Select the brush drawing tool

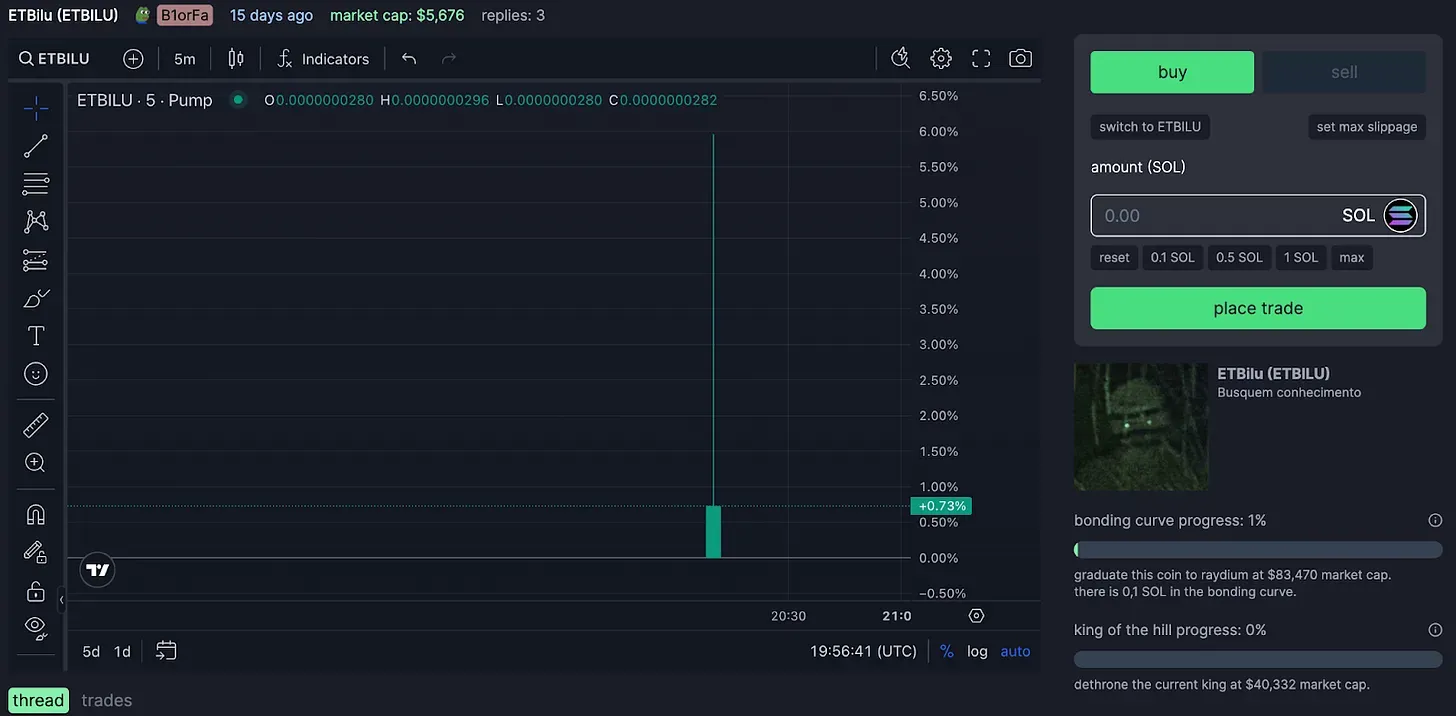coord(36,298)
